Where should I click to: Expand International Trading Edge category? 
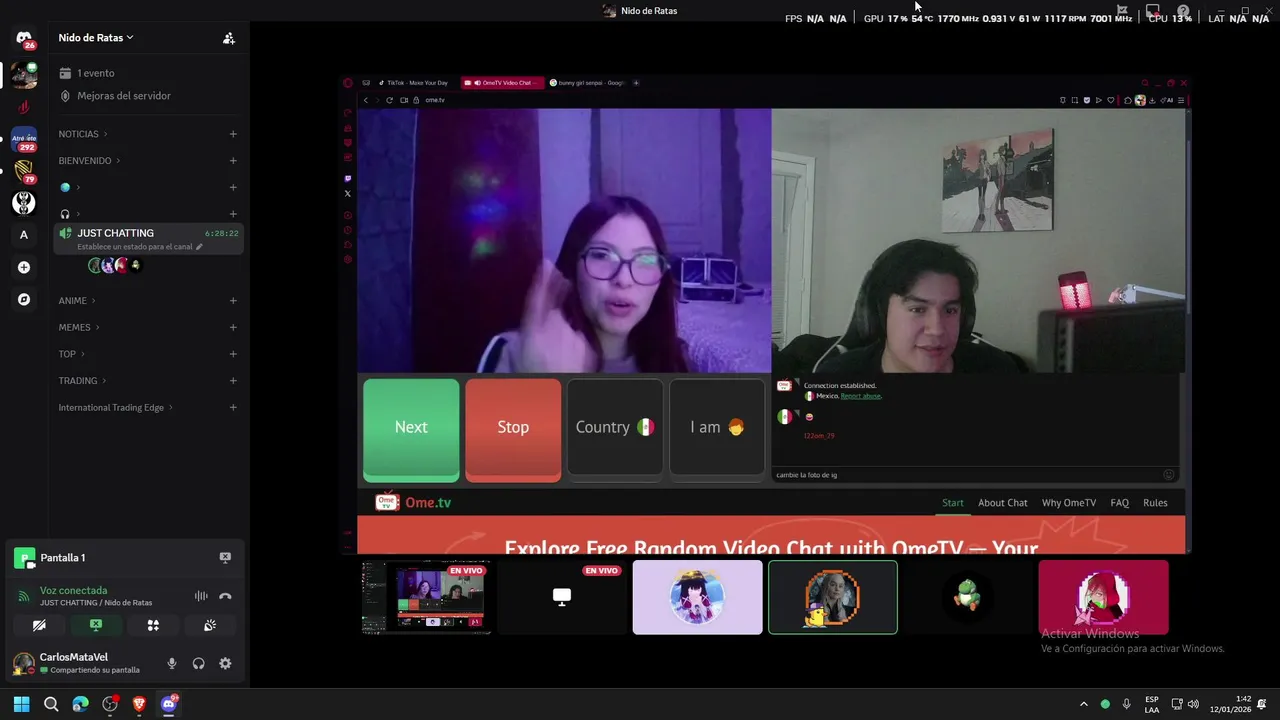[116, 408]
